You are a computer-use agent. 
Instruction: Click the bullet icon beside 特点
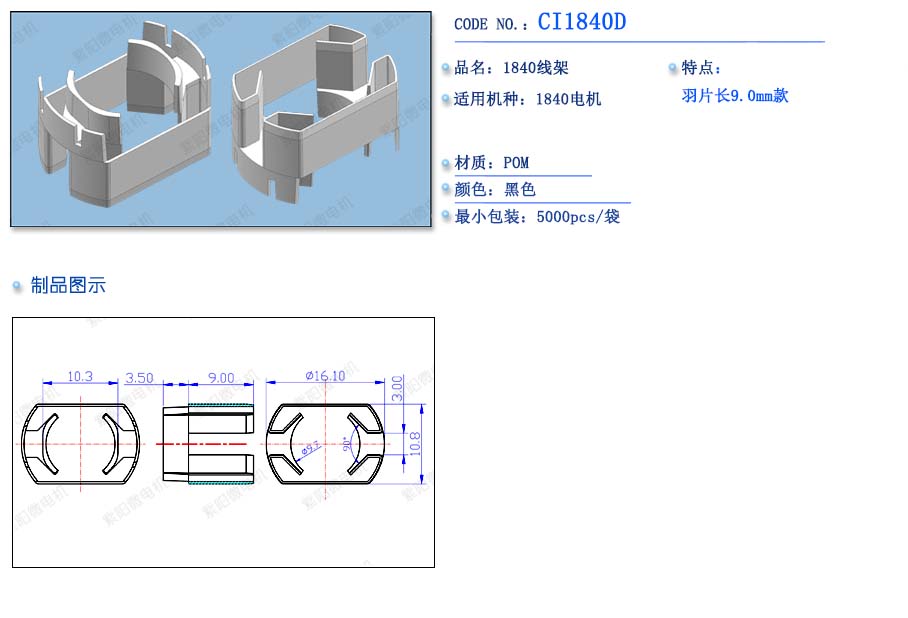click(x=673, y=69)
